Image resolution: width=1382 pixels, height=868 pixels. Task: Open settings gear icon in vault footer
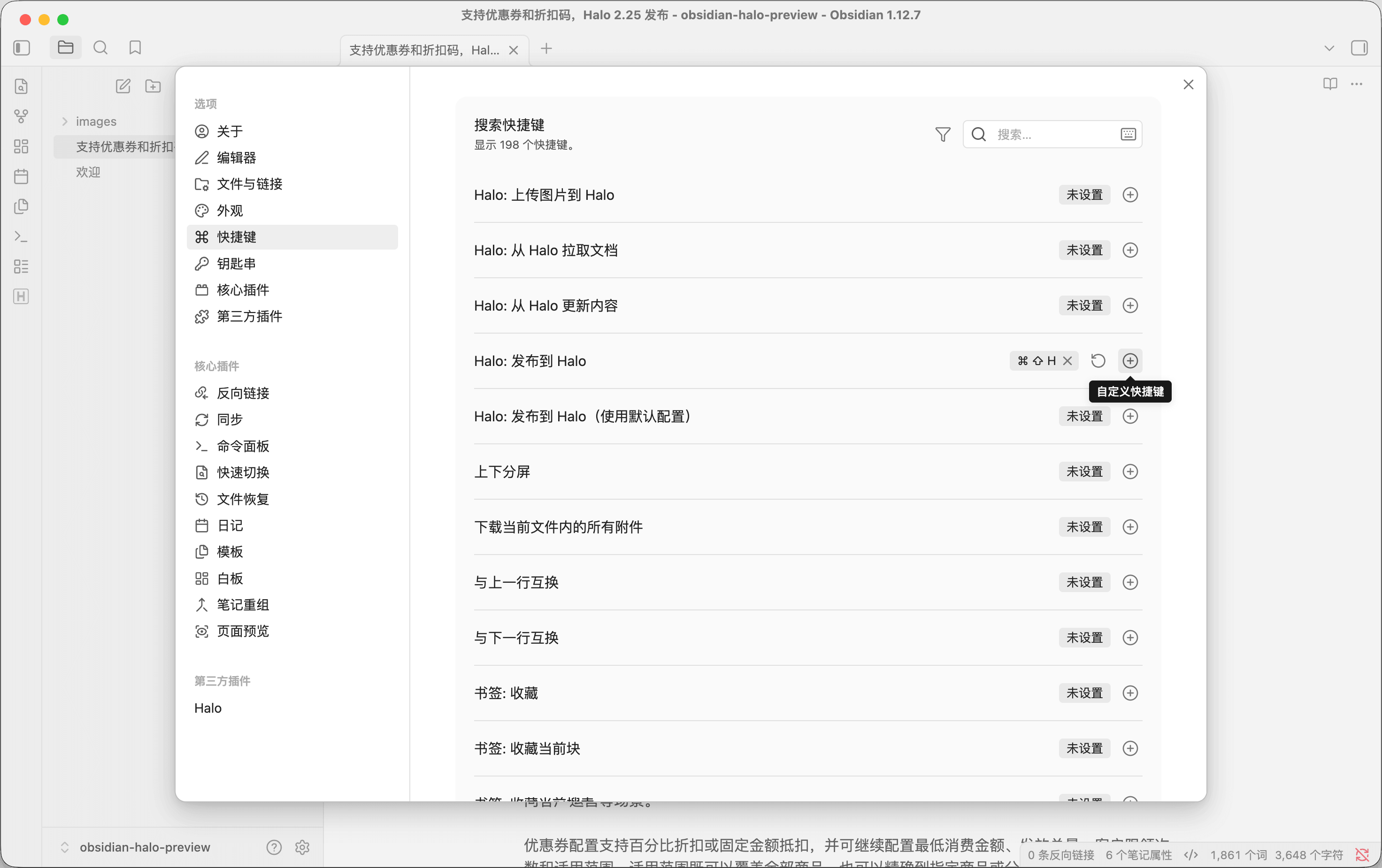click(x=302, y=847)
